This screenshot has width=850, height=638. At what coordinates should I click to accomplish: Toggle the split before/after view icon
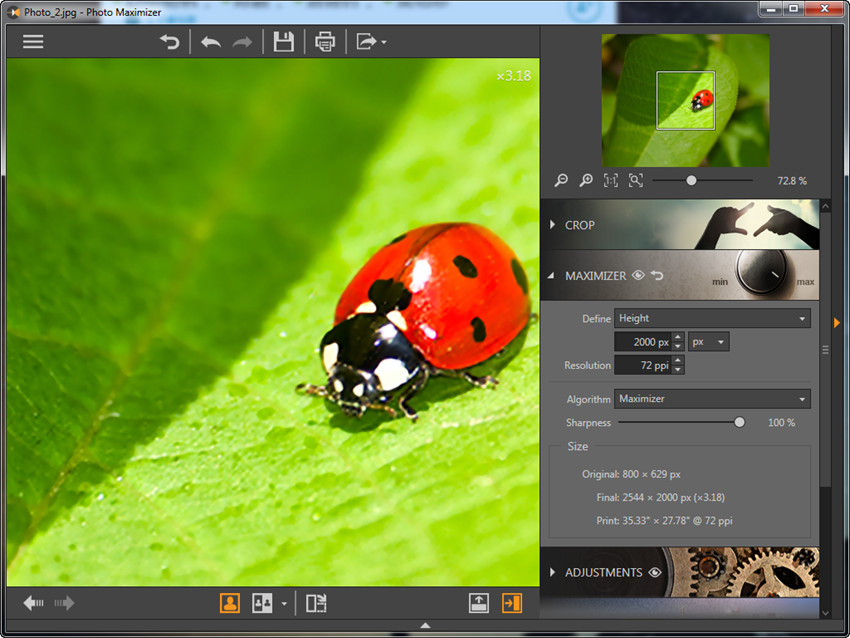[316, 603]
